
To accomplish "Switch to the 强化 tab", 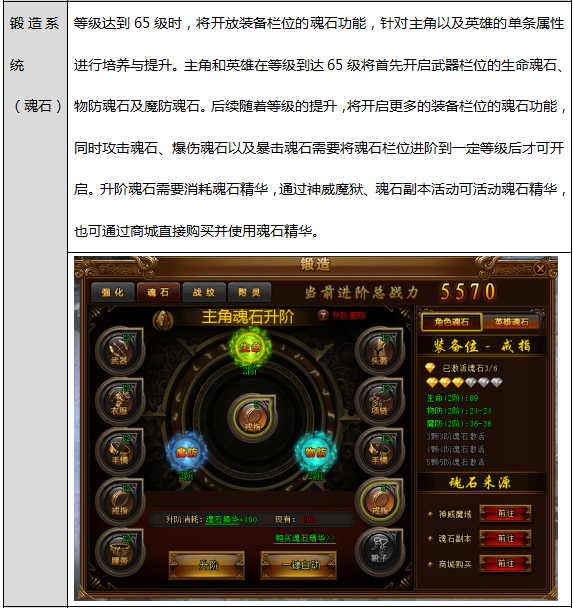I will coord(112,292).
